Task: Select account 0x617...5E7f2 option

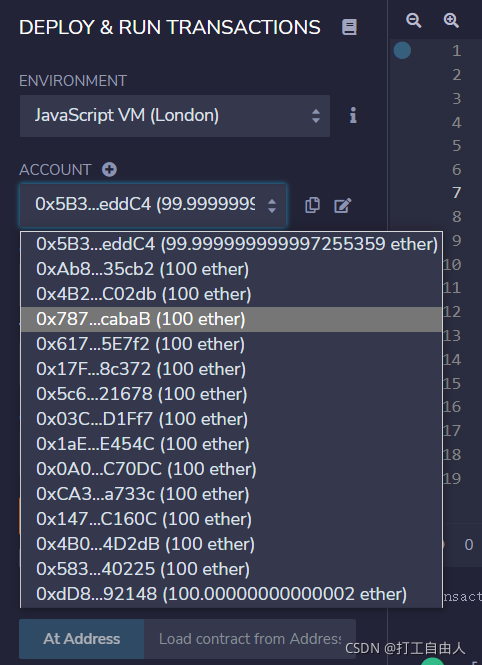Action: [x=231, y=344]
